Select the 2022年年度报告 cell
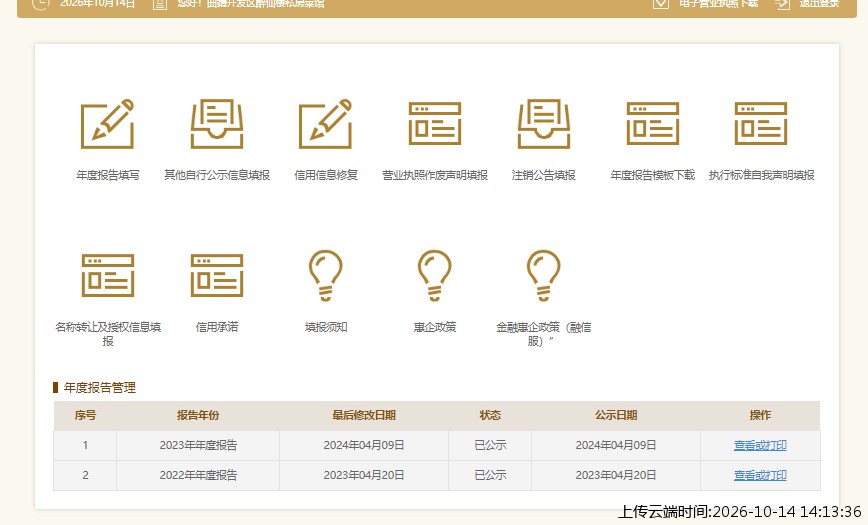 198,475
